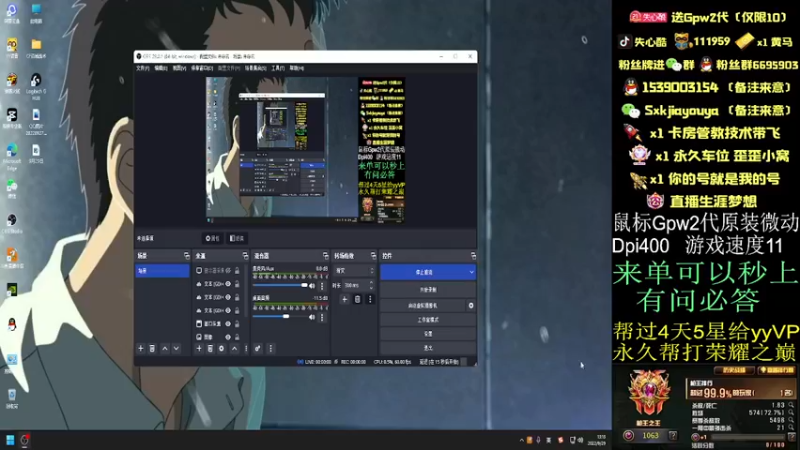Open virtual camera settings gear
Image resolution: width=800 pixels, height=450 pixels.
[471, 306]
